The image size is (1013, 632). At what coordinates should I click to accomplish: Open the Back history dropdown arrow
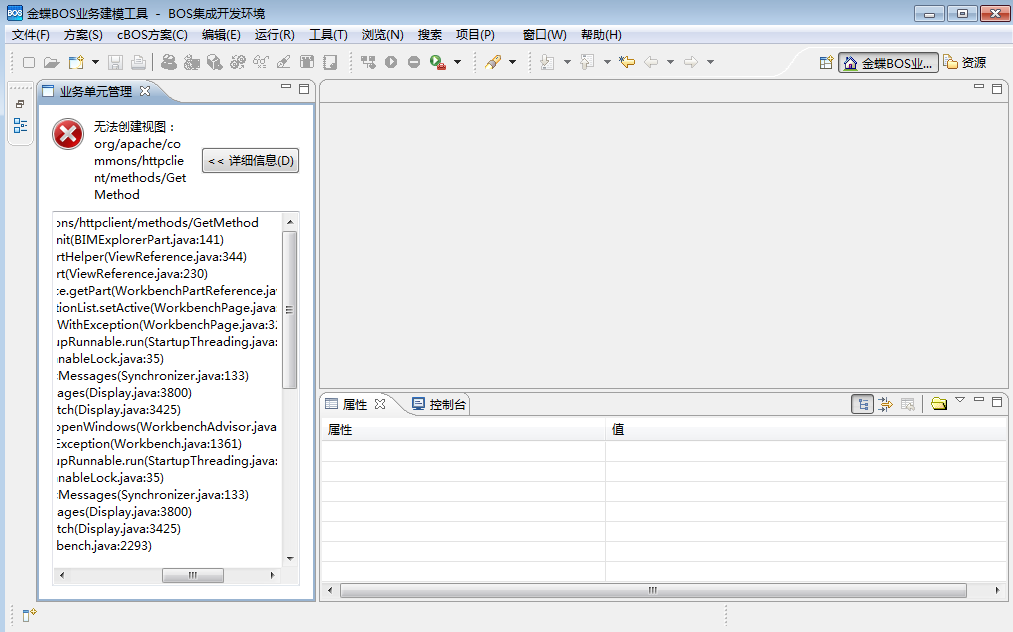(671, 62)
